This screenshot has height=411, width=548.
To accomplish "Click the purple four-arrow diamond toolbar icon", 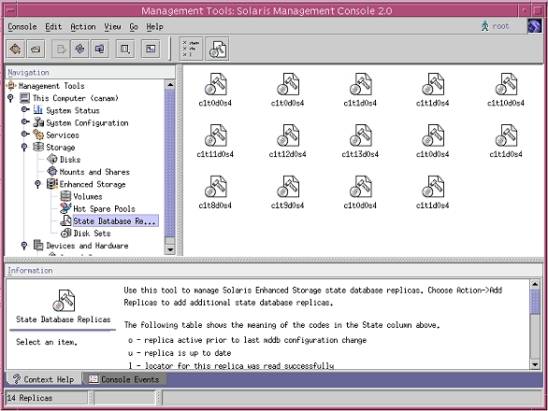I will [80, 49].
